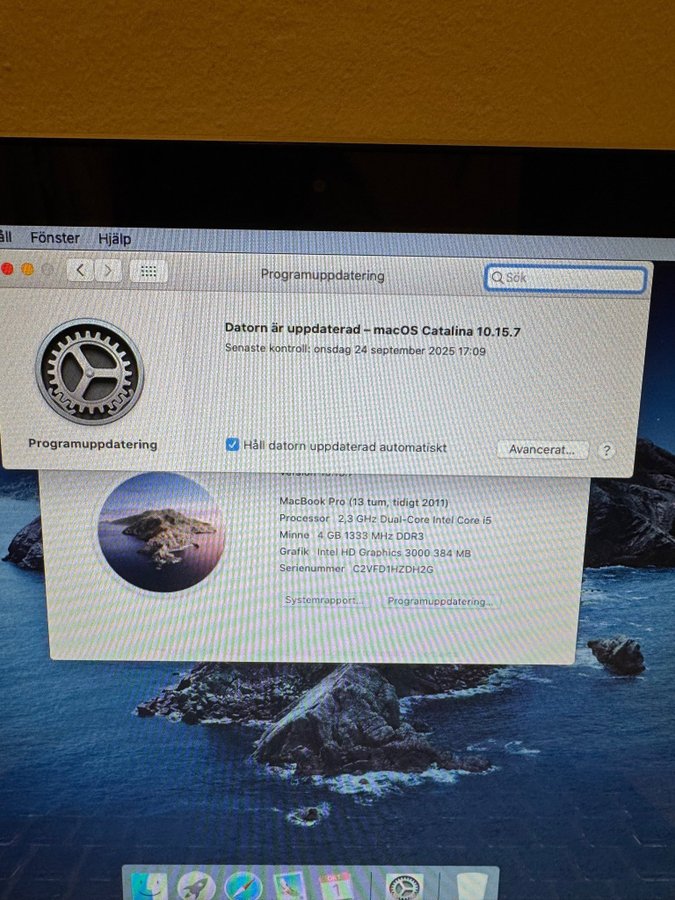Click the Catalina island image thumbnail

tap(161, 532)
